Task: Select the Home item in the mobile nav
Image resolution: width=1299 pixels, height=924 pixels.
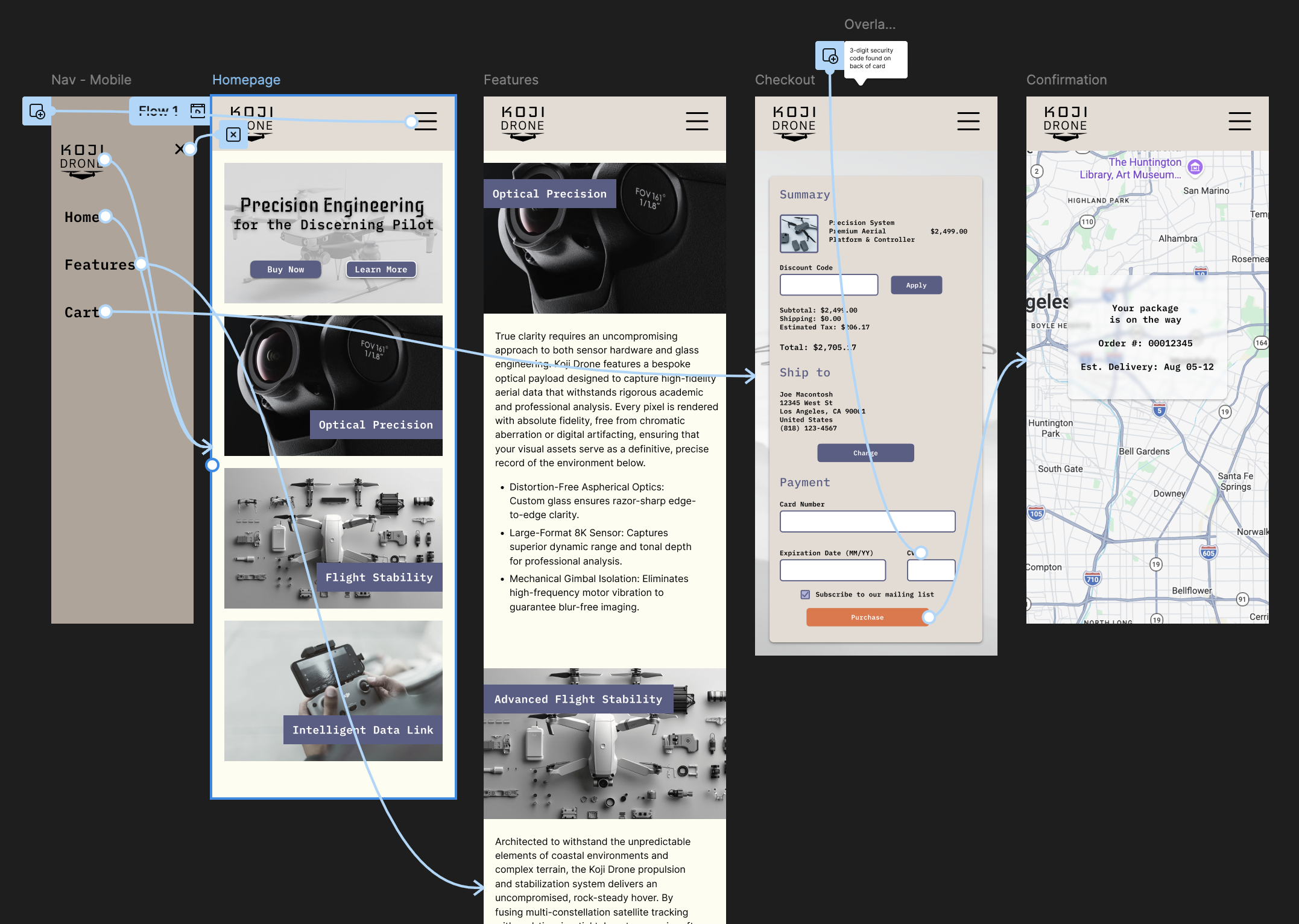Action: [x=81, y=217]
